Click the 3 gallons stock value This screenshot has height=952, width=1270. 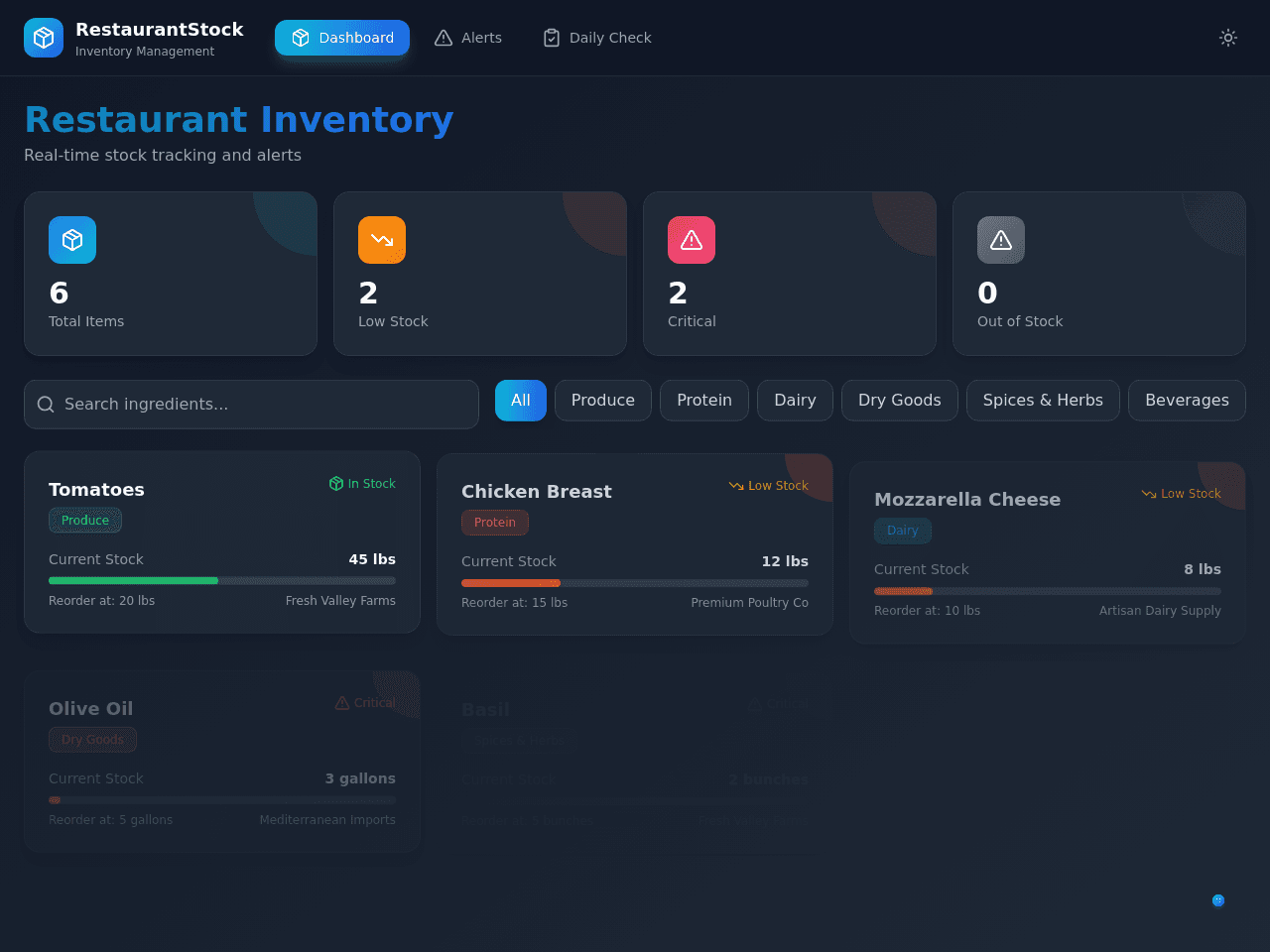click(x=360, y=778)
